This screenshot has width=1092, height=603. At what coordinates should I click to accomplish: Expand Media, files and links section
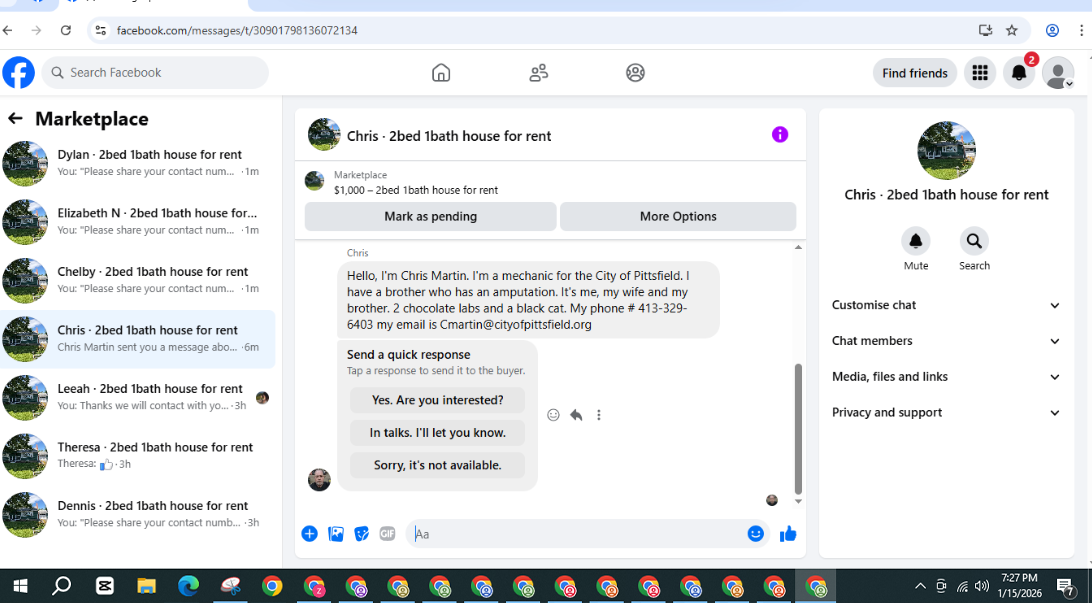pos(946,377)
